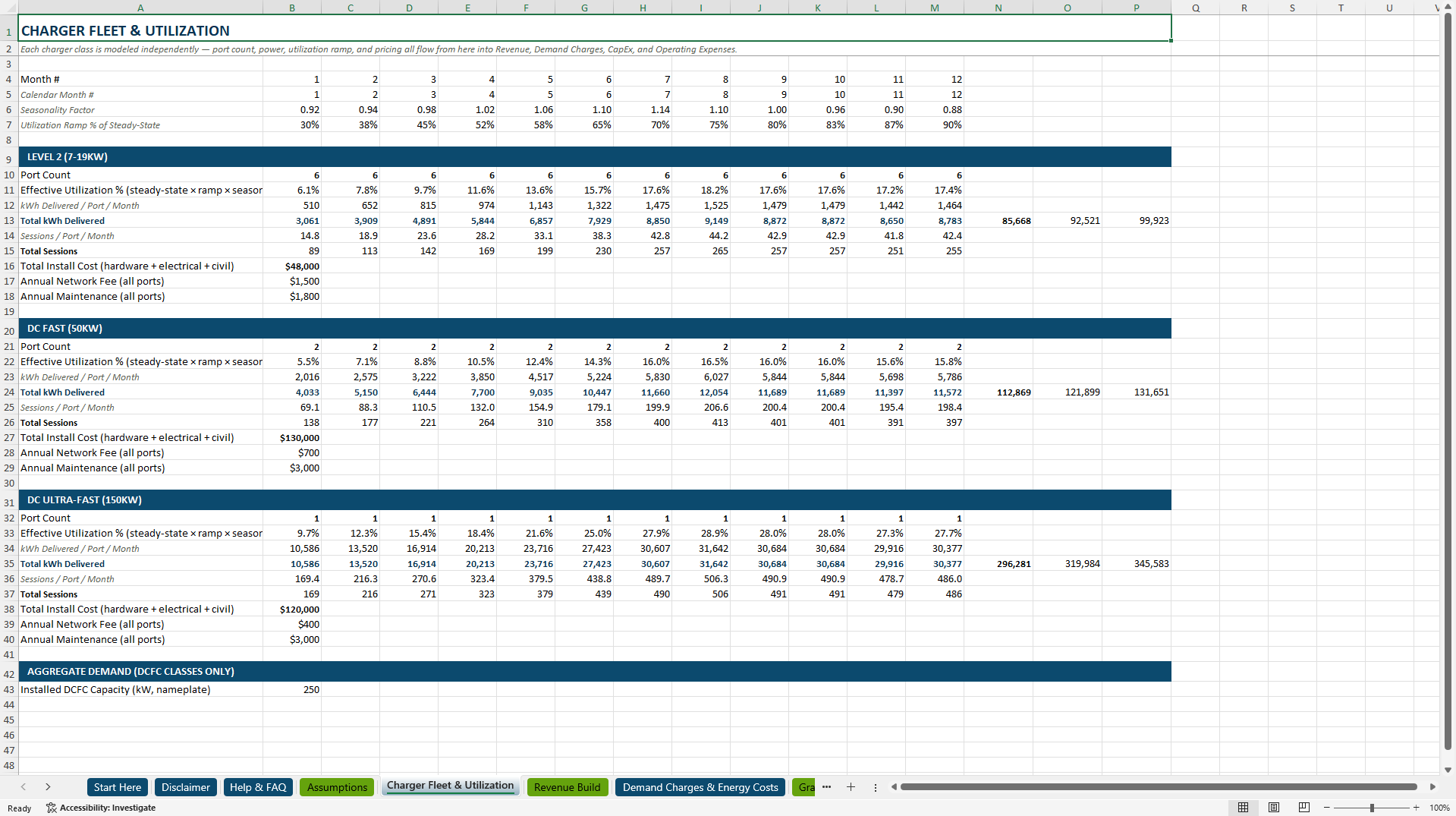Click the DC ULTRA-FAST (150KW) header

tap(595, 500)
